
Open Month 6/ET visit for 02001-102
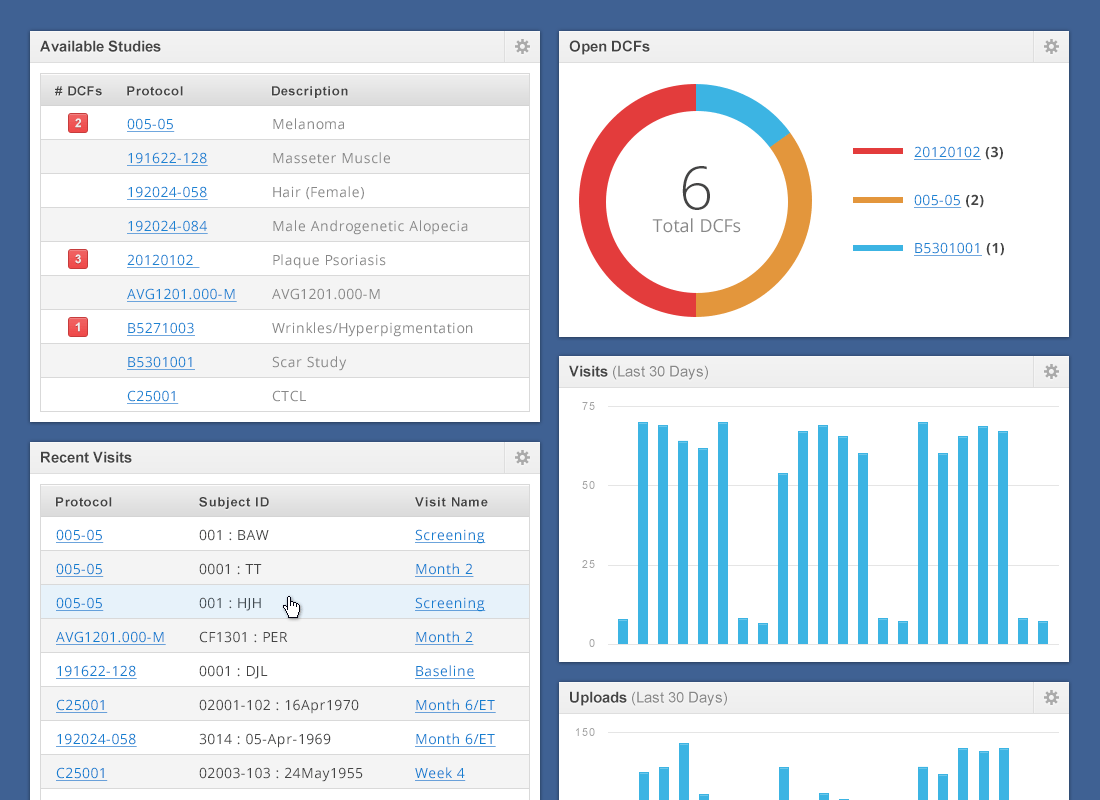click(455, 705)
